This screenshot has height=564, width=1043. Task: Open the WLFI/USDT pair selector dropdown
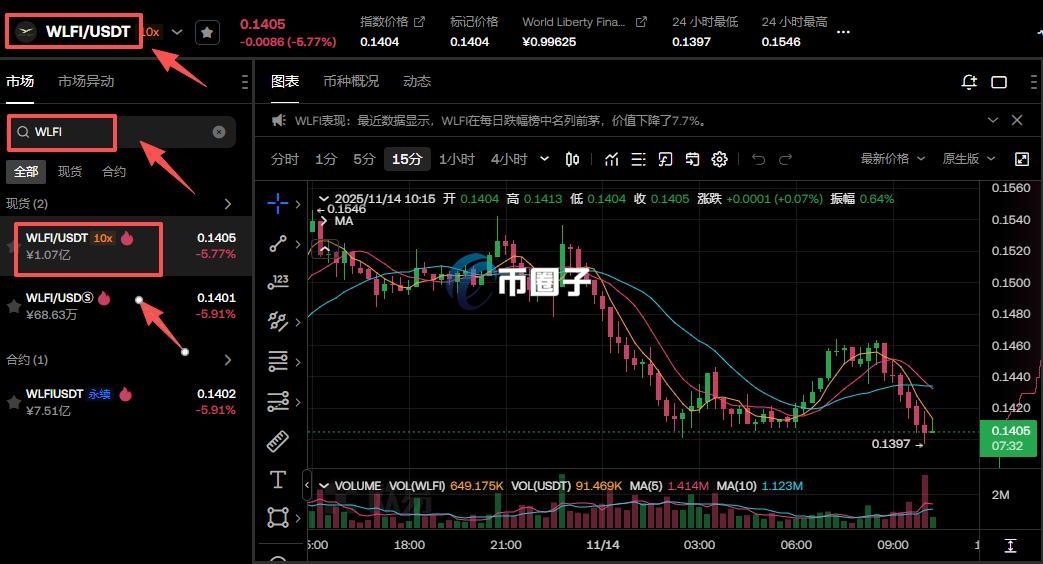pyautogui.click(x=177, y=31)
